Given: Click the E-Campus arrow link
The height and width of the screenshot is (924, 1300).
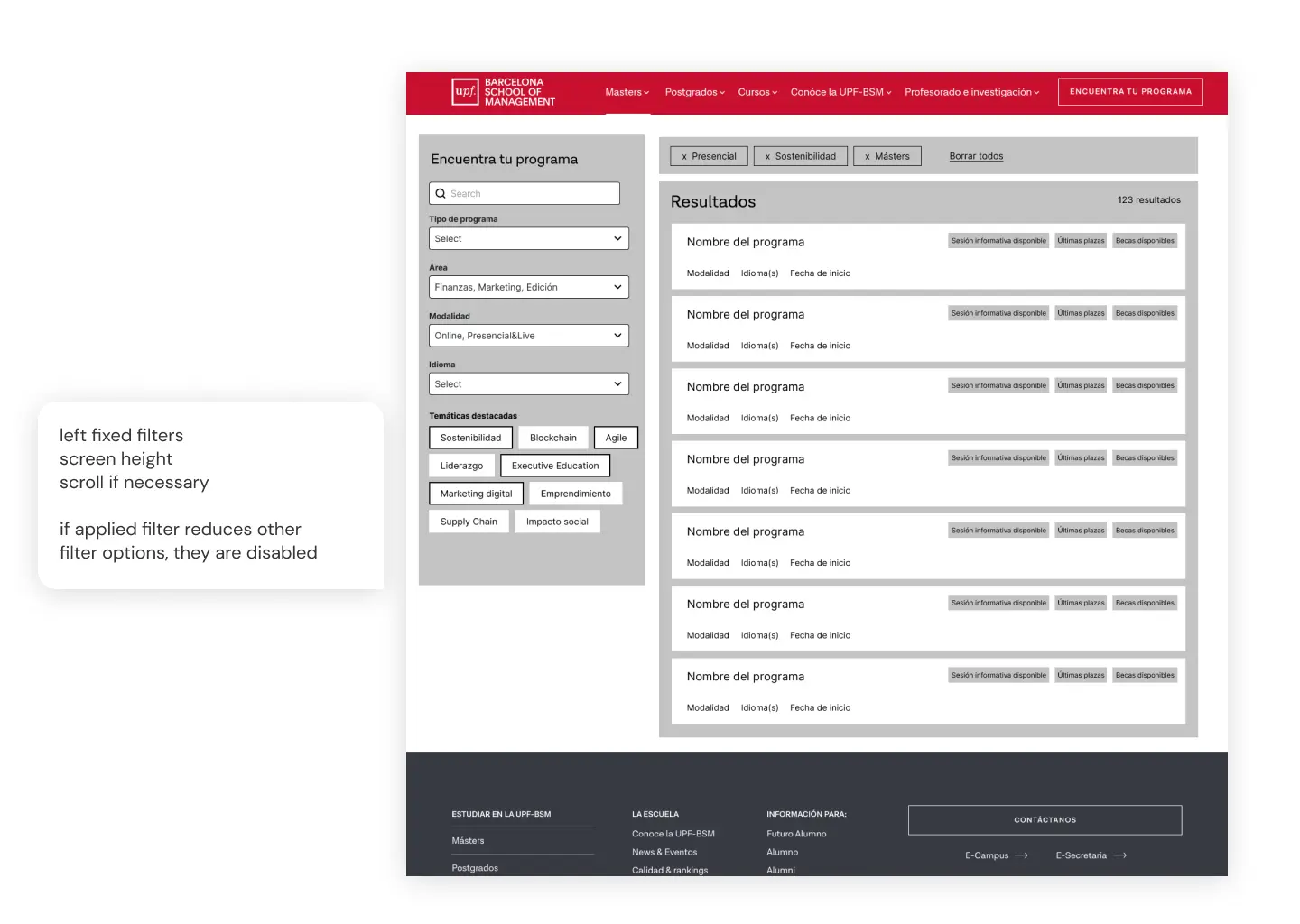Looking at the screenshot, I should point(996,855).
